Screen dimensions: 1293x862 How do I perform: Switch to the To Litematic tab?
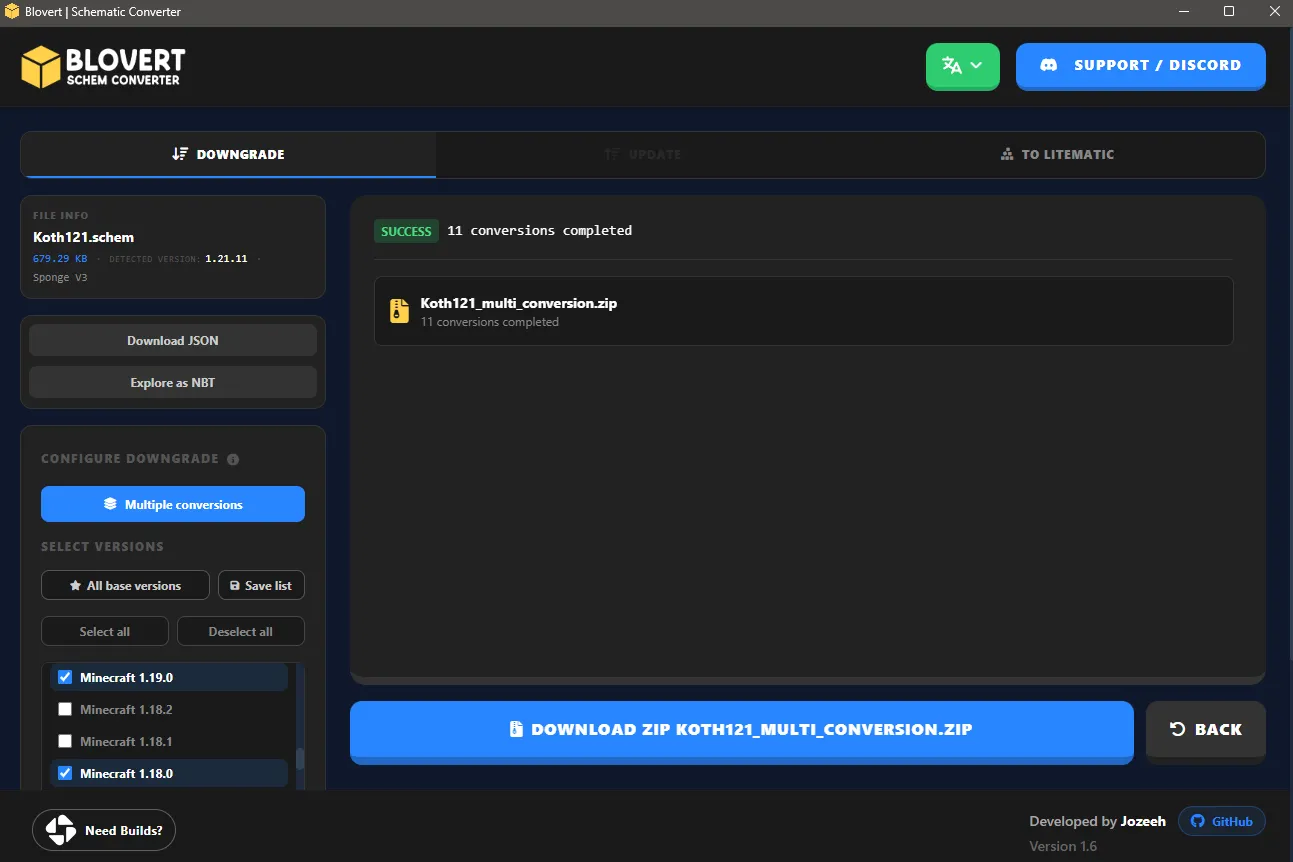tap(1057, 154)
